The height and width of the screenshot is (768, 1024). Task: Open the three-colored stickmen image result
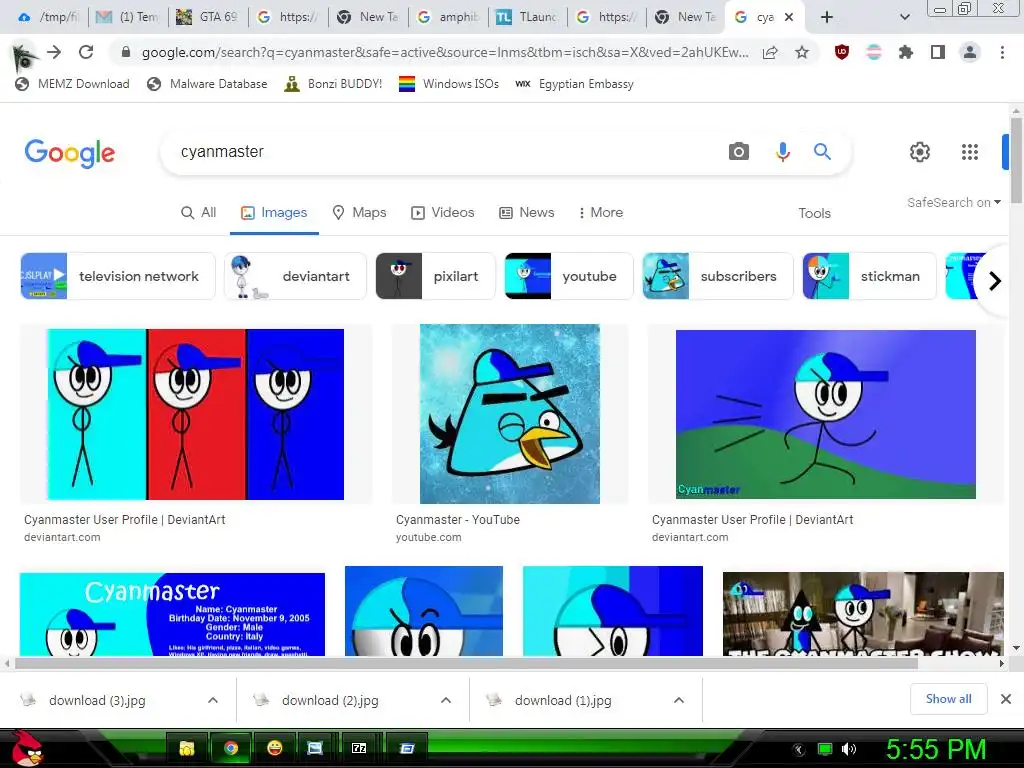[x=195, y=414]
